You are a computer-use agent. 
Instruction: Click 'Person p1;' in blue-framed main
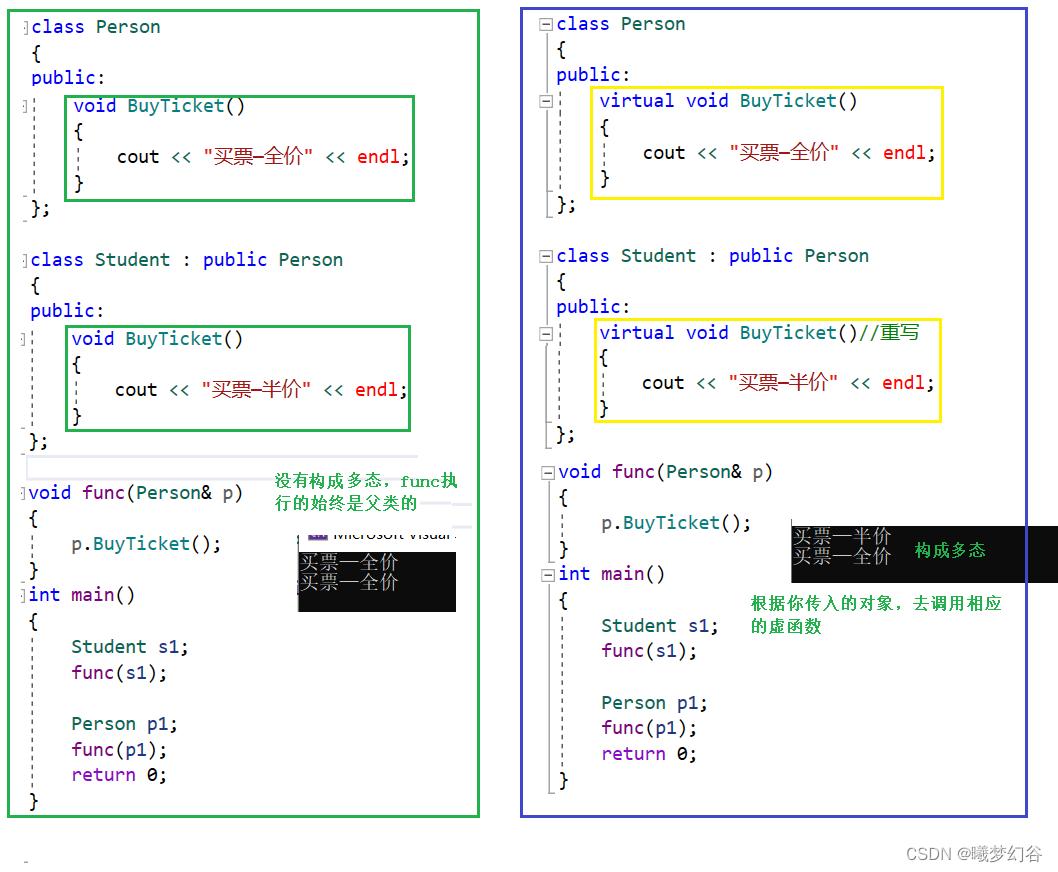click(x=654, y=703)
